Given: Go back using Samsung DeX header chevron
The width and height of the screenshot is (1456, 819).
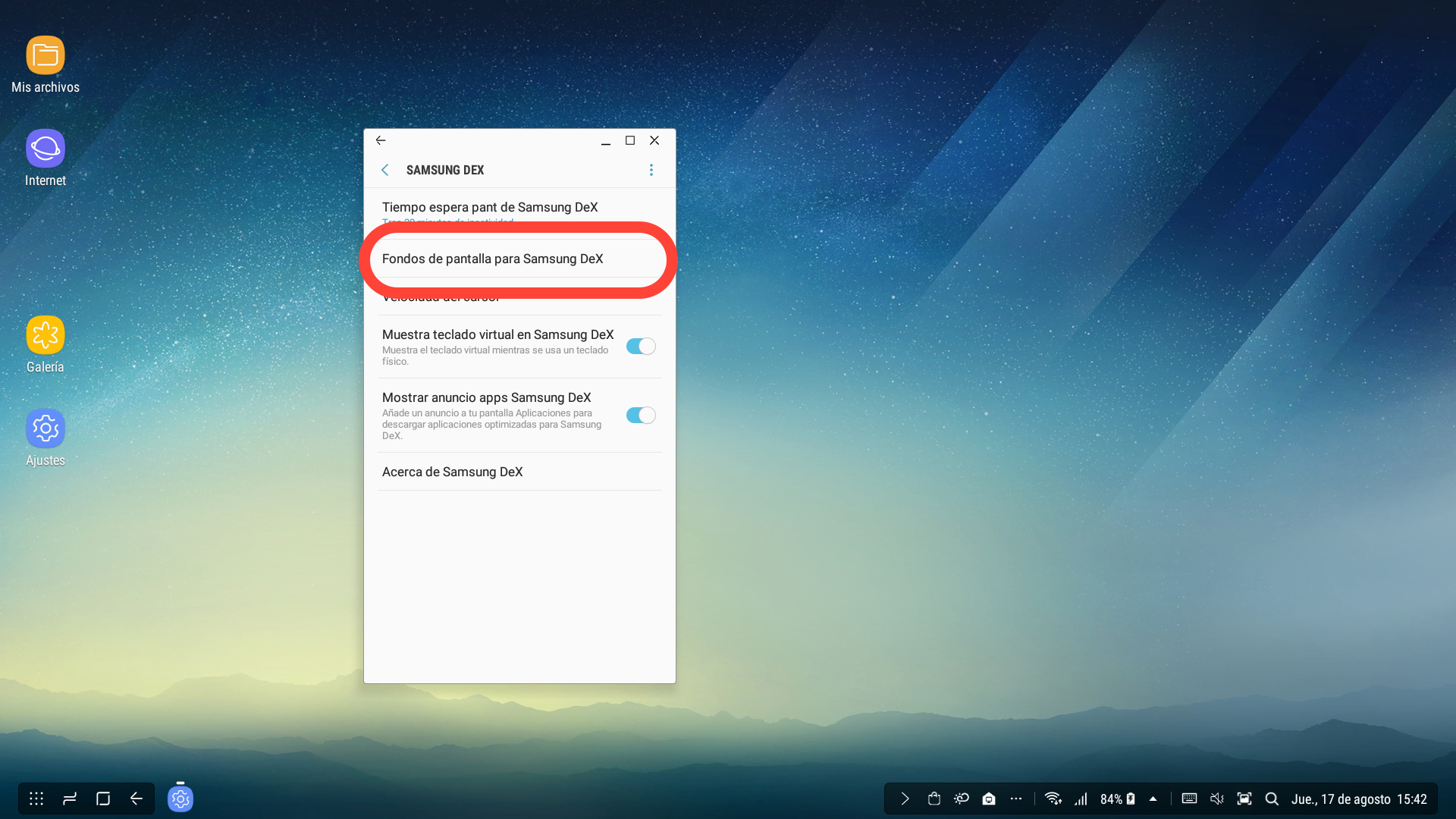Looking at the screenshot, I should tap(385, 170).
